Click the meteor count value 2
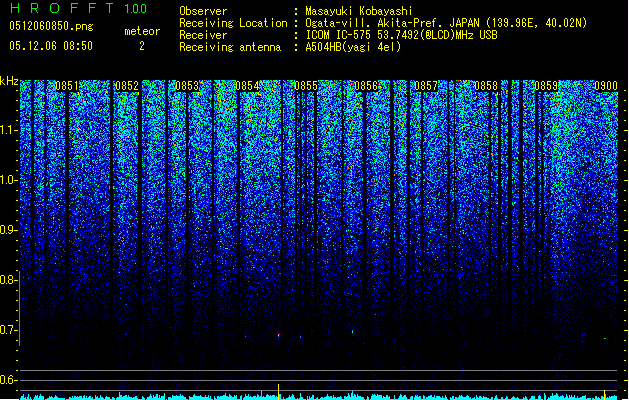 [x=142, y=46]
